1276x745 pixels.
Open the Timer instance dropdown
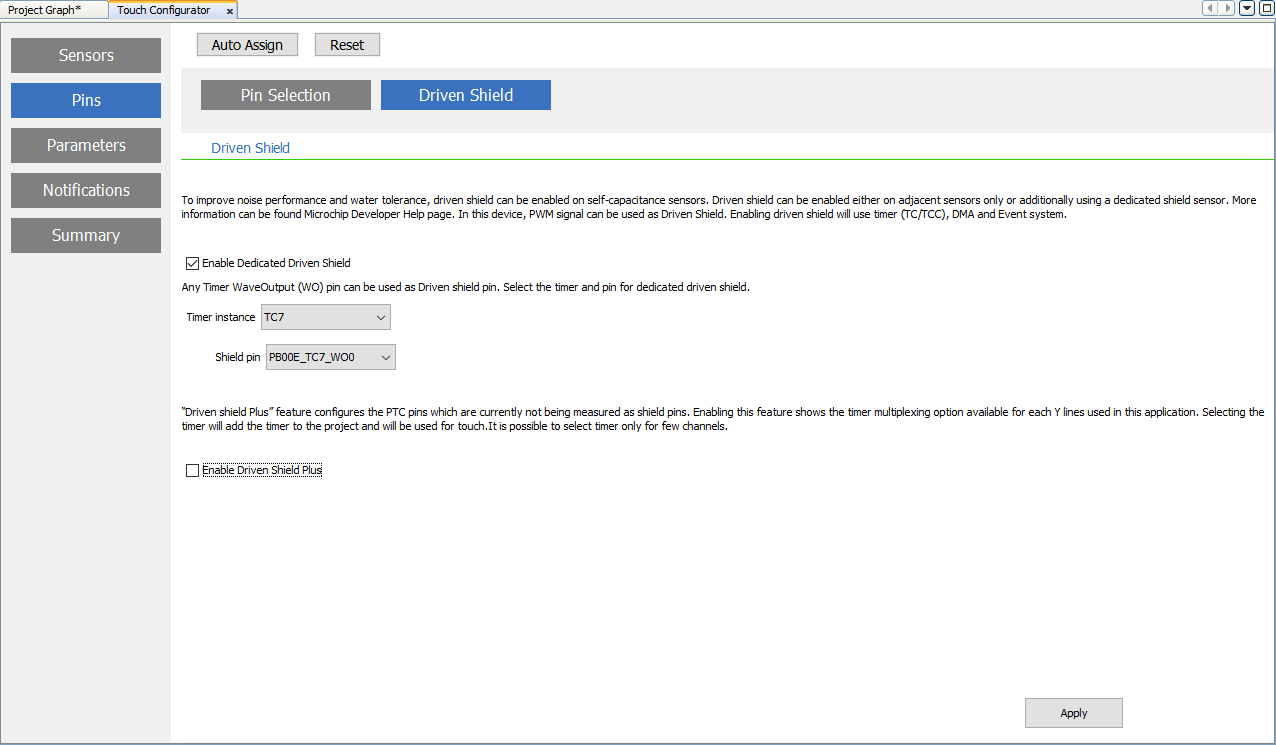pos(325,317)
